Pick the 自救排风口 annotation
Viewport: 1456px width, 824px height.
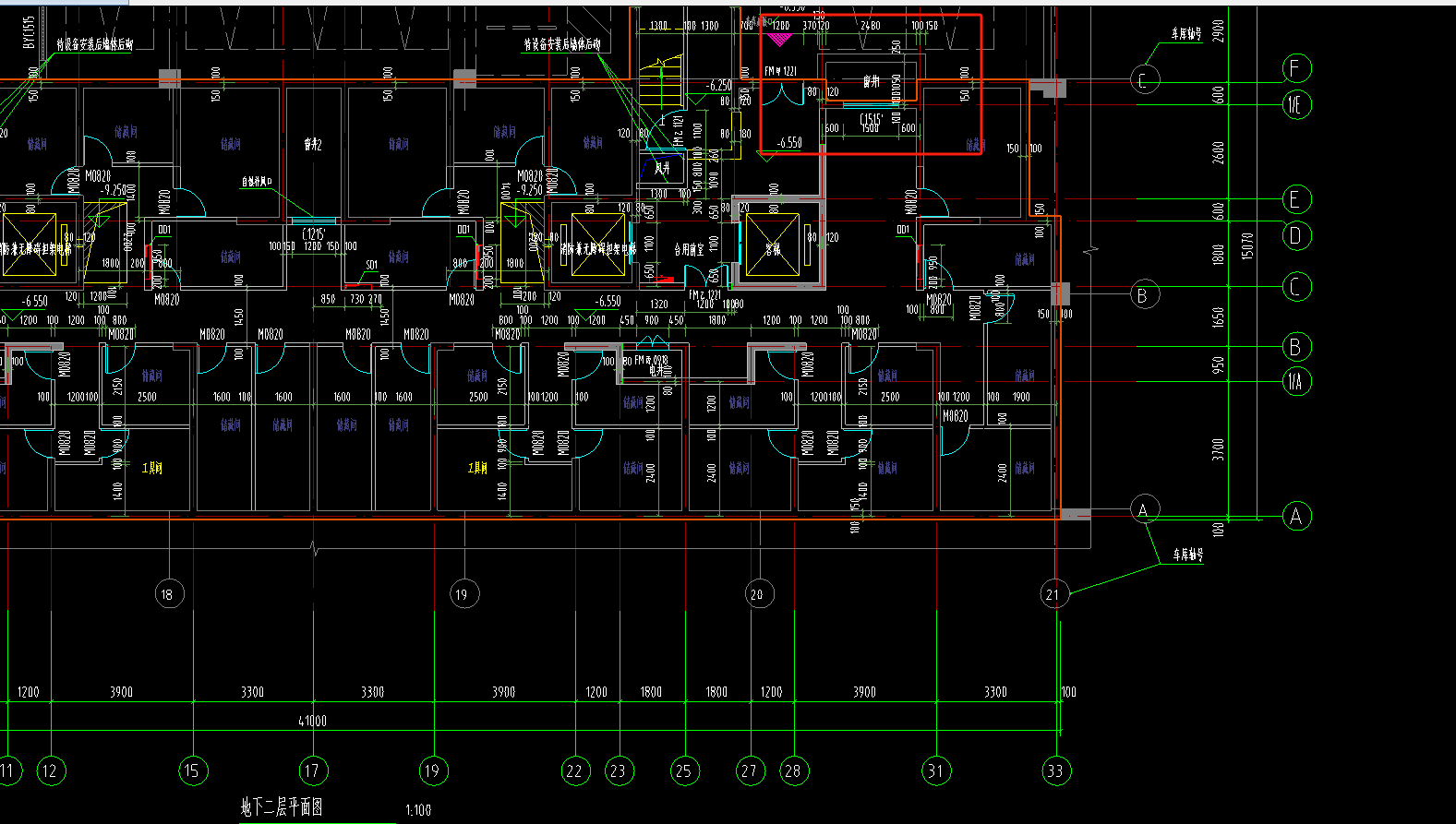click(257, 182)
